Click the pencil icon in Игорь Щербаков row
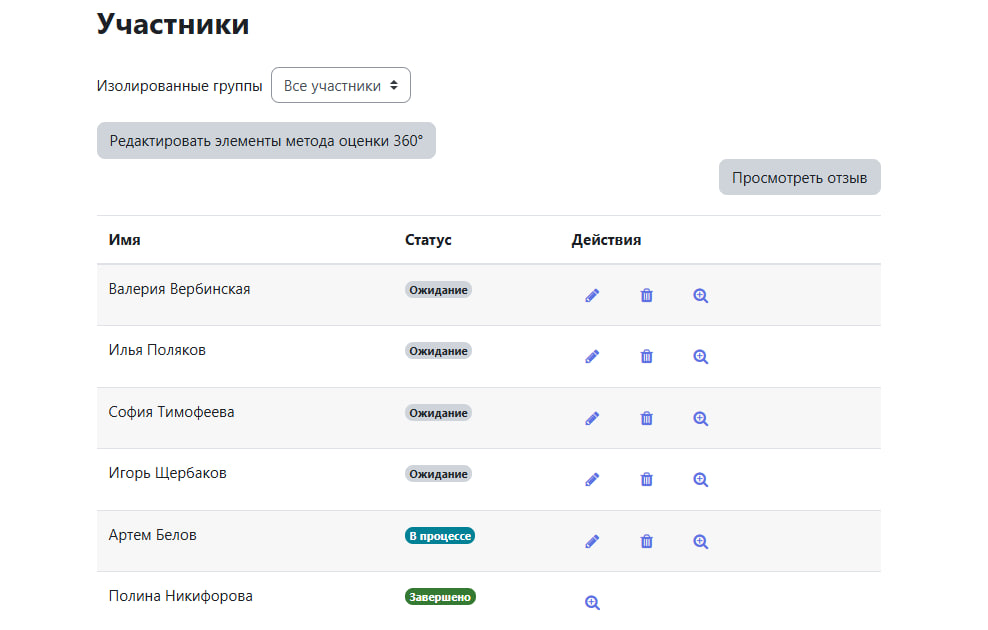This screenshot has height=630, width=988. (592, 480)
